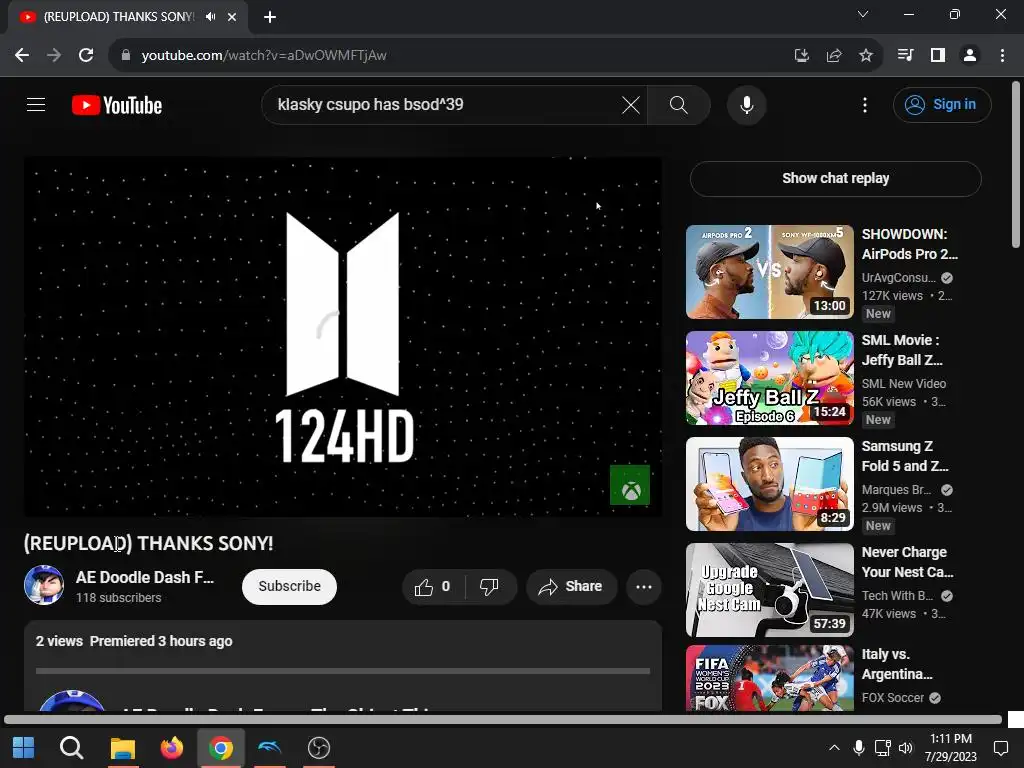Share the video
Viewport: 1024px width, 768px height.
(x=571, y=586)
